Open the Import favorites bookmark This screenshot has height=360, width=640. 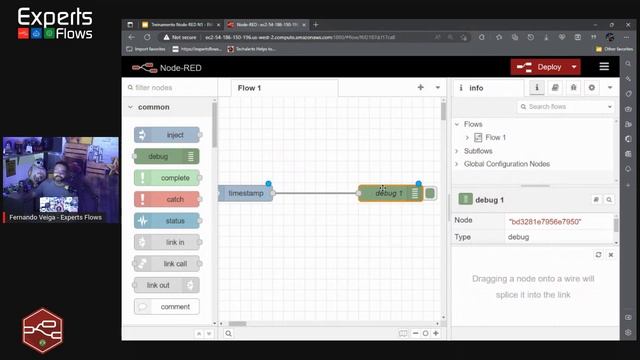tap(146, 49)
